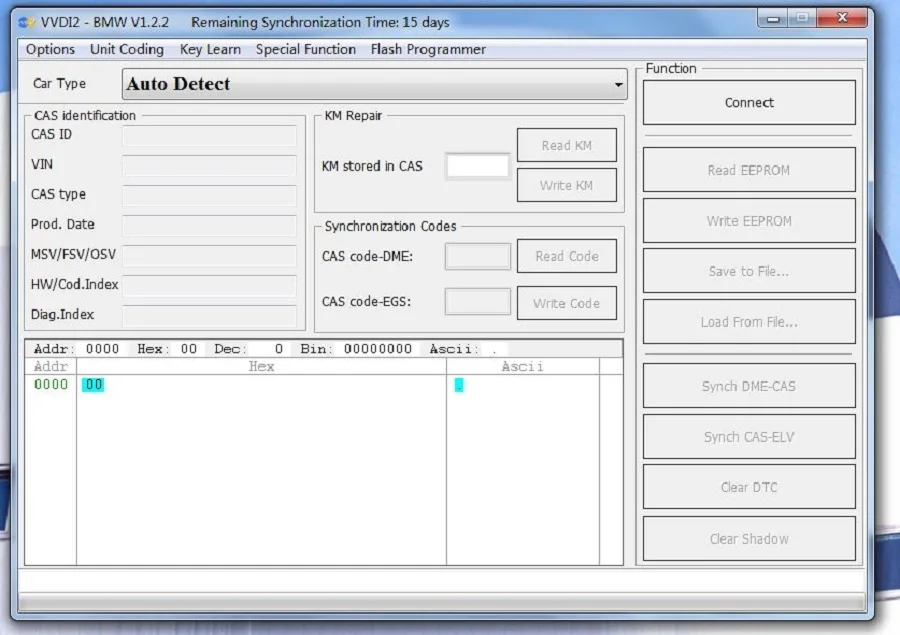Click the MSV/FSV/OSV field
900x635 pixels.
pos(209,255)
